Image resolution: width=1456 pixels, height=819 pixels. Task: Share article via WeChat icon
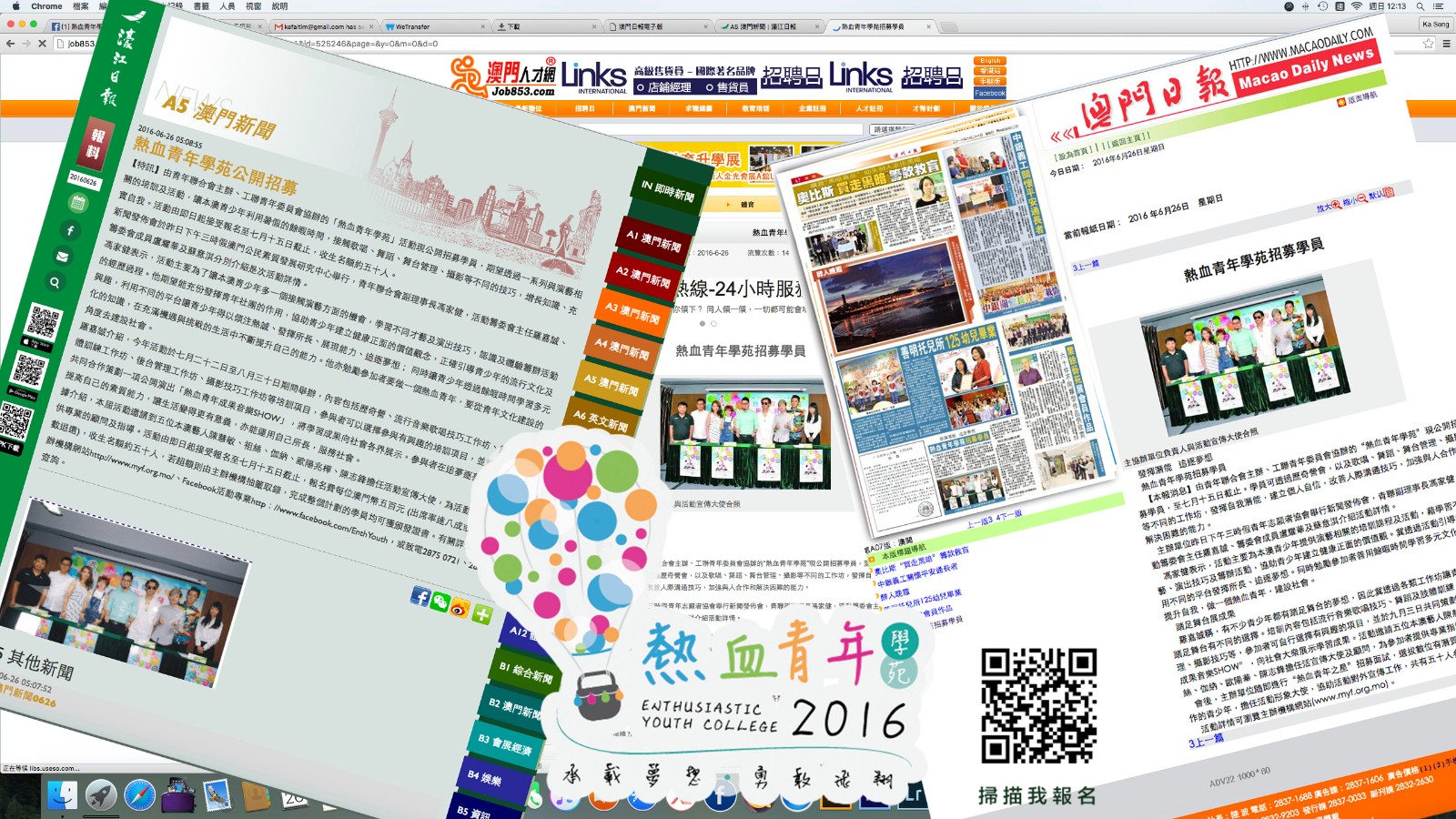tap(440, 602)
